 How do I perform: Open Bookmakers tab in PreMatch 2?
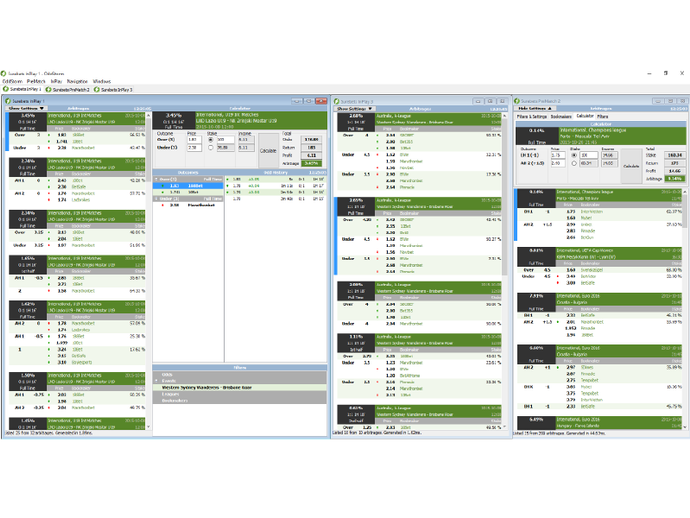tap(561, 116)
